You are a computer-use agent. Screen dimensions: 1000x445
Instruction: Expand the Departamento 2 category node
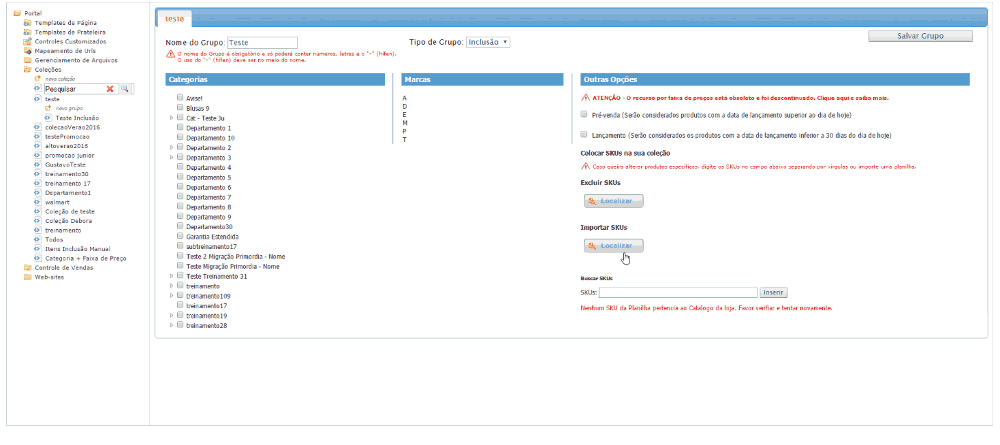[171, 147]
